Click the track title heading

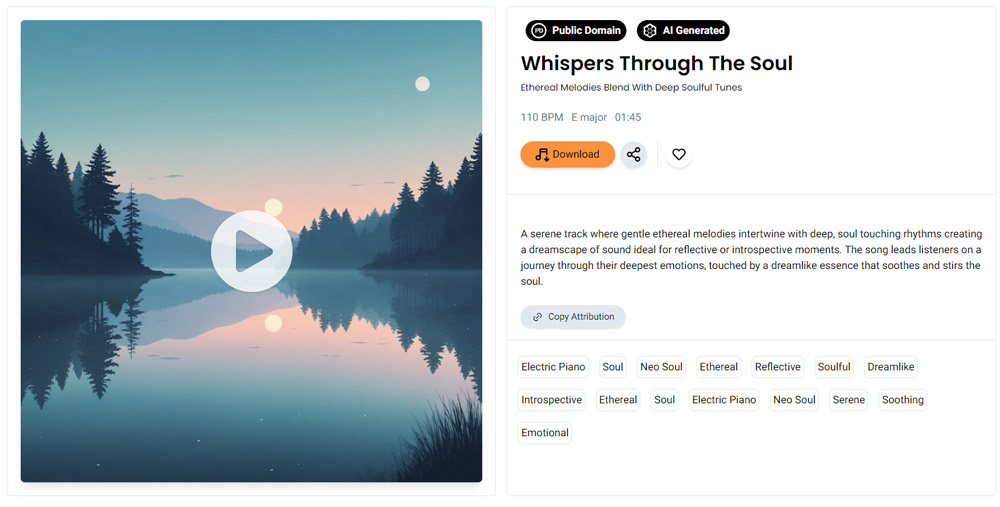coord(656,63)
